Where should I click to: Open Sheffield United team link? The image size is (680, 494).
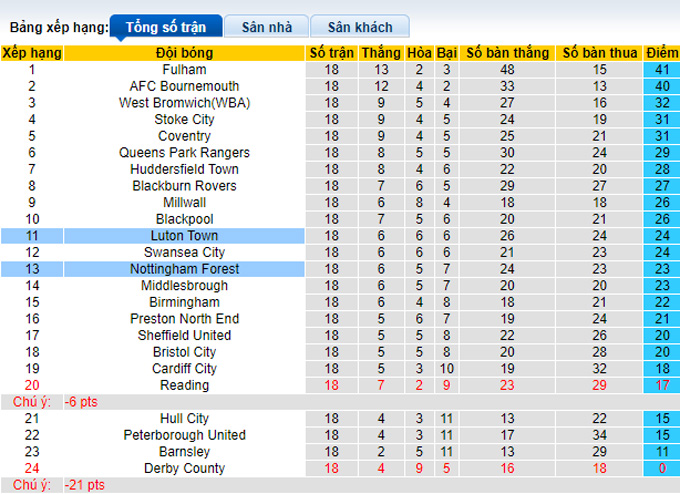tap(183, 335)
